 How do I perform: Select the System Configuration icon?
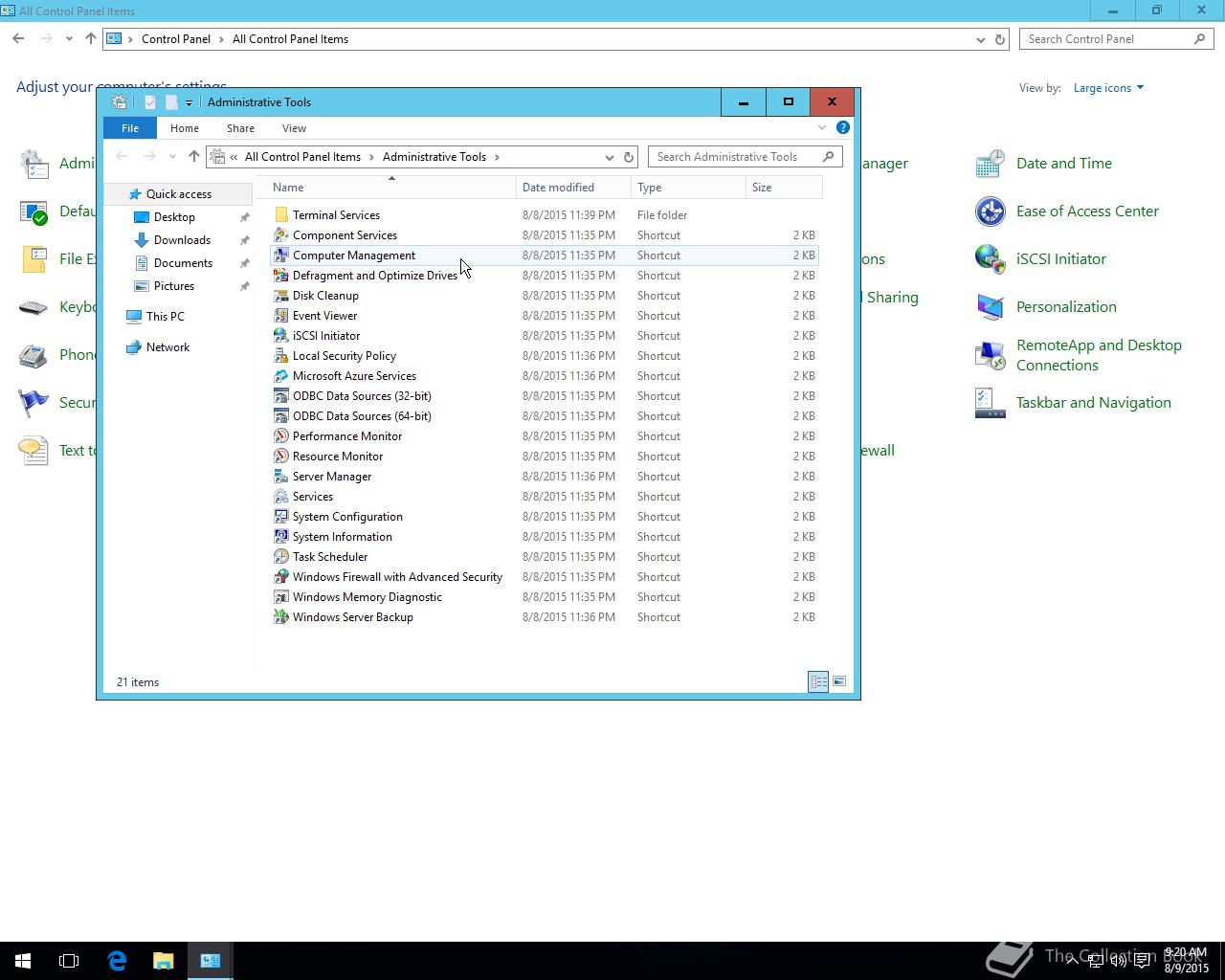pyautogui.click(x=280, y=517)
